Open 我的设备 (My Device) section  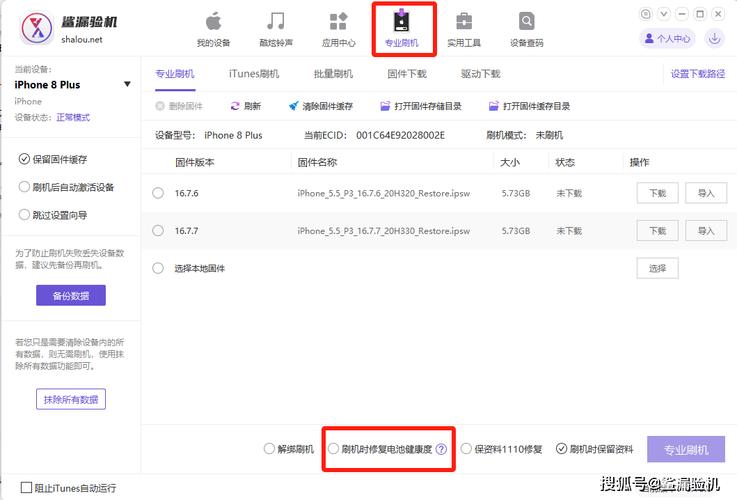pos(213,29)
